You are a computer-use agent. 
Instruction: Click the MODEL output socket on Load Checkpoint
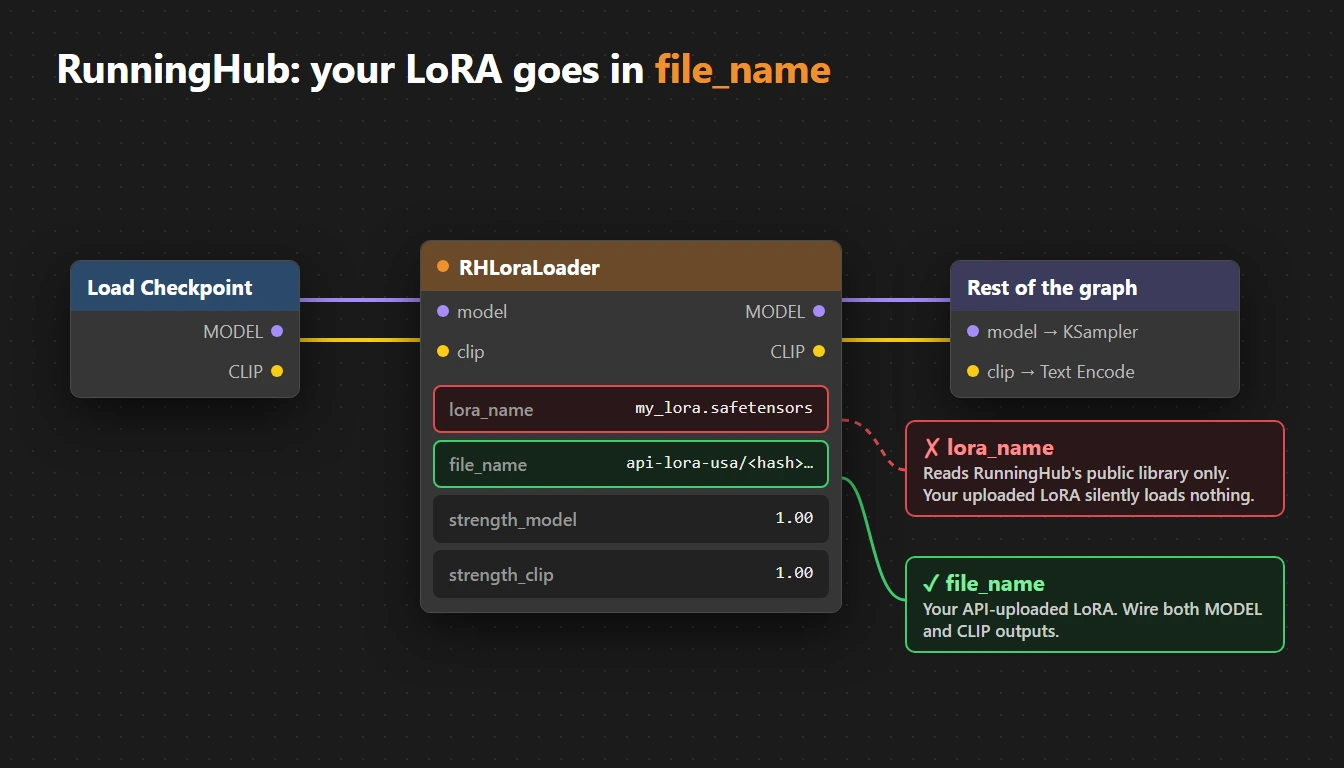277,331
